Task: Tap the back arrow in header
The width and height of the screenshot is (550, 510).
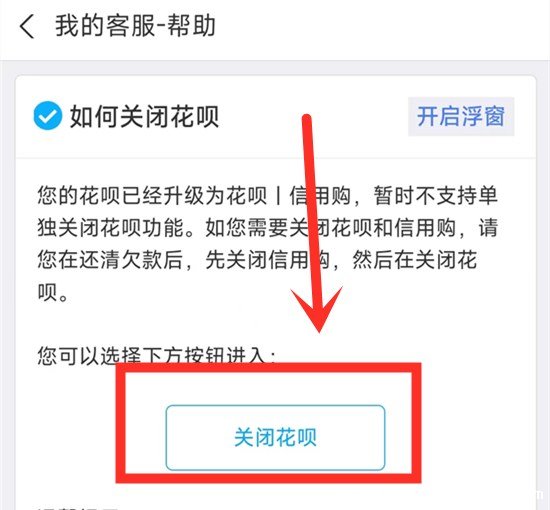Action: tap(27, 26)
